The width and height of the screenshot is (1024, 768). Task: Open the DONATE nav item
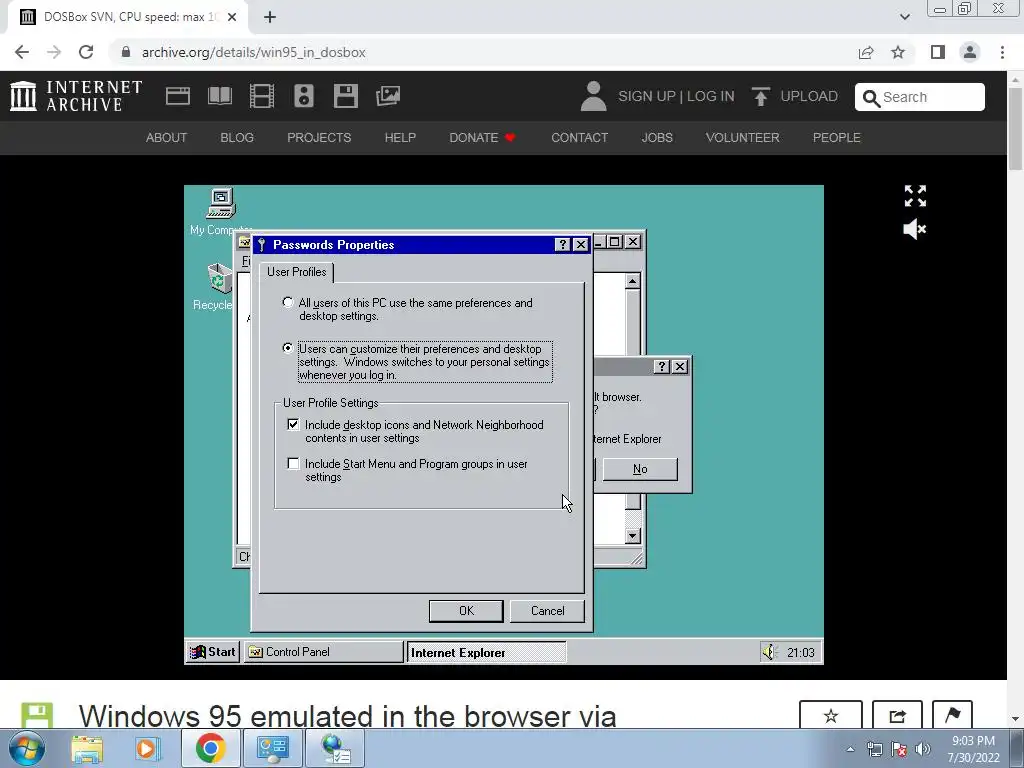(483, 138)
